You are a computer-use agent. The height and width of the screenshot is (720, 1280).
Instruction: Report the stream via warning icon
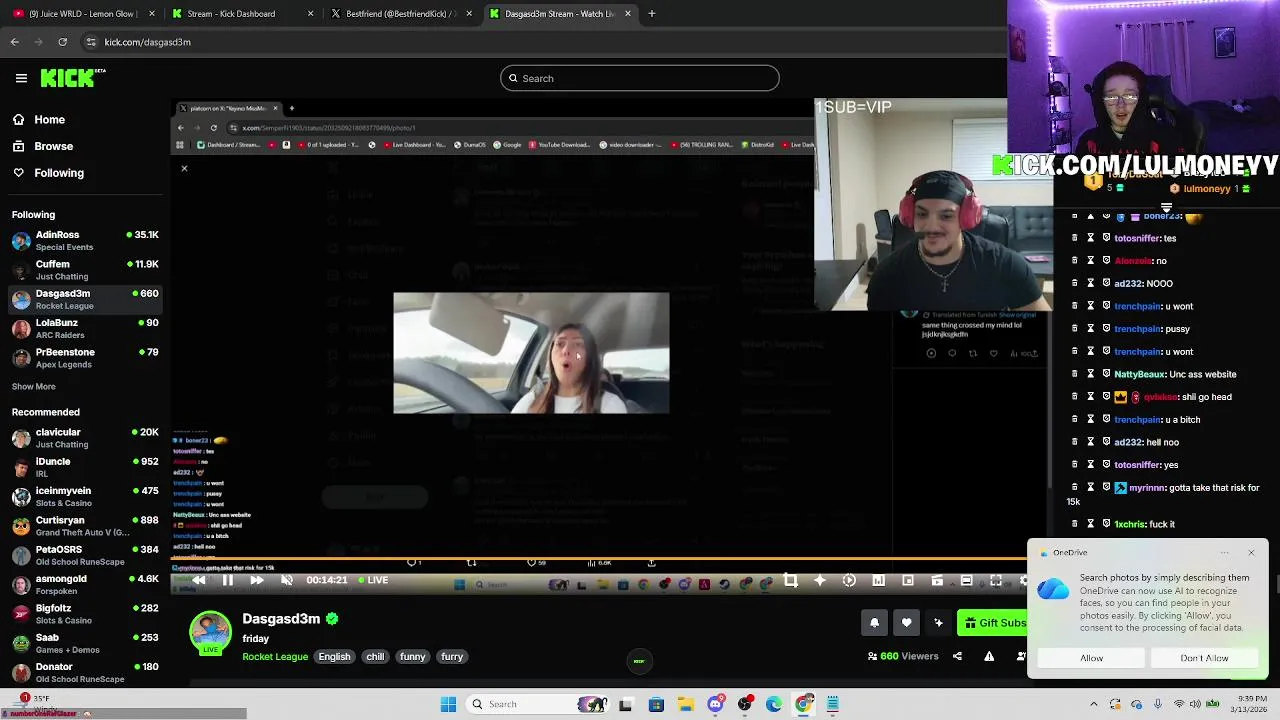(x=989, y=656)
